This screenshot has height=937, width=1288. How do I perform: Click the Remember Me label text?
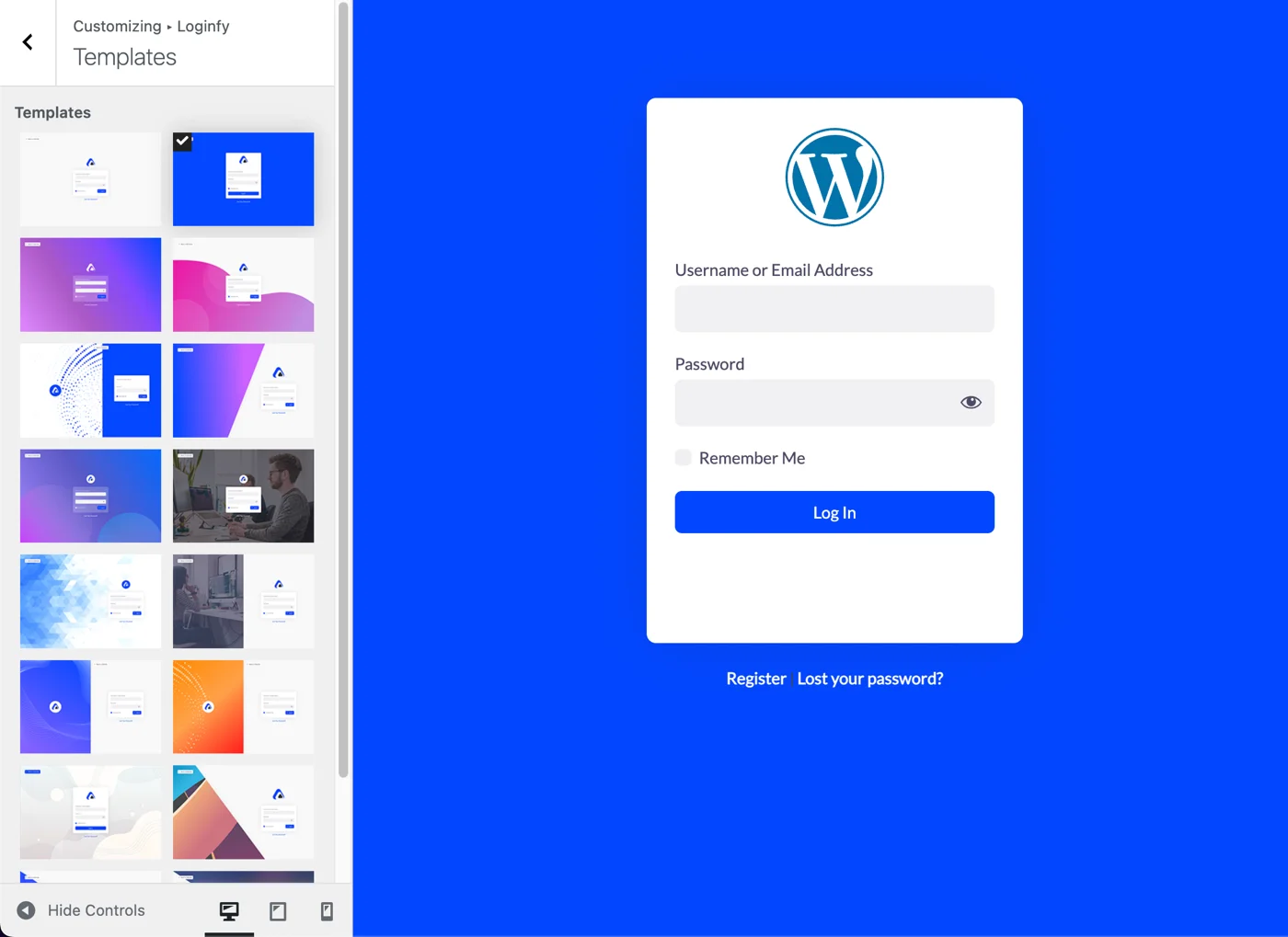(752, 458)
